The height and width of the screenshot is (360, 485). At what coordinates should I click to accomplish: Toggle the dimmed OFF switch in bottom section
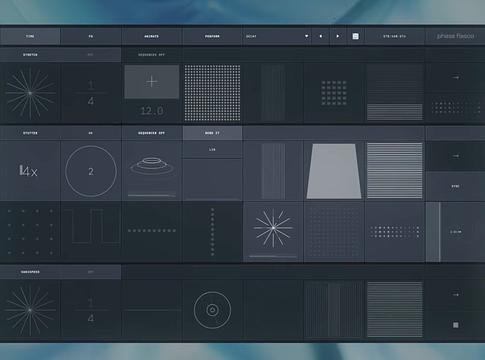pyautogui.click(x=91, y=272)
